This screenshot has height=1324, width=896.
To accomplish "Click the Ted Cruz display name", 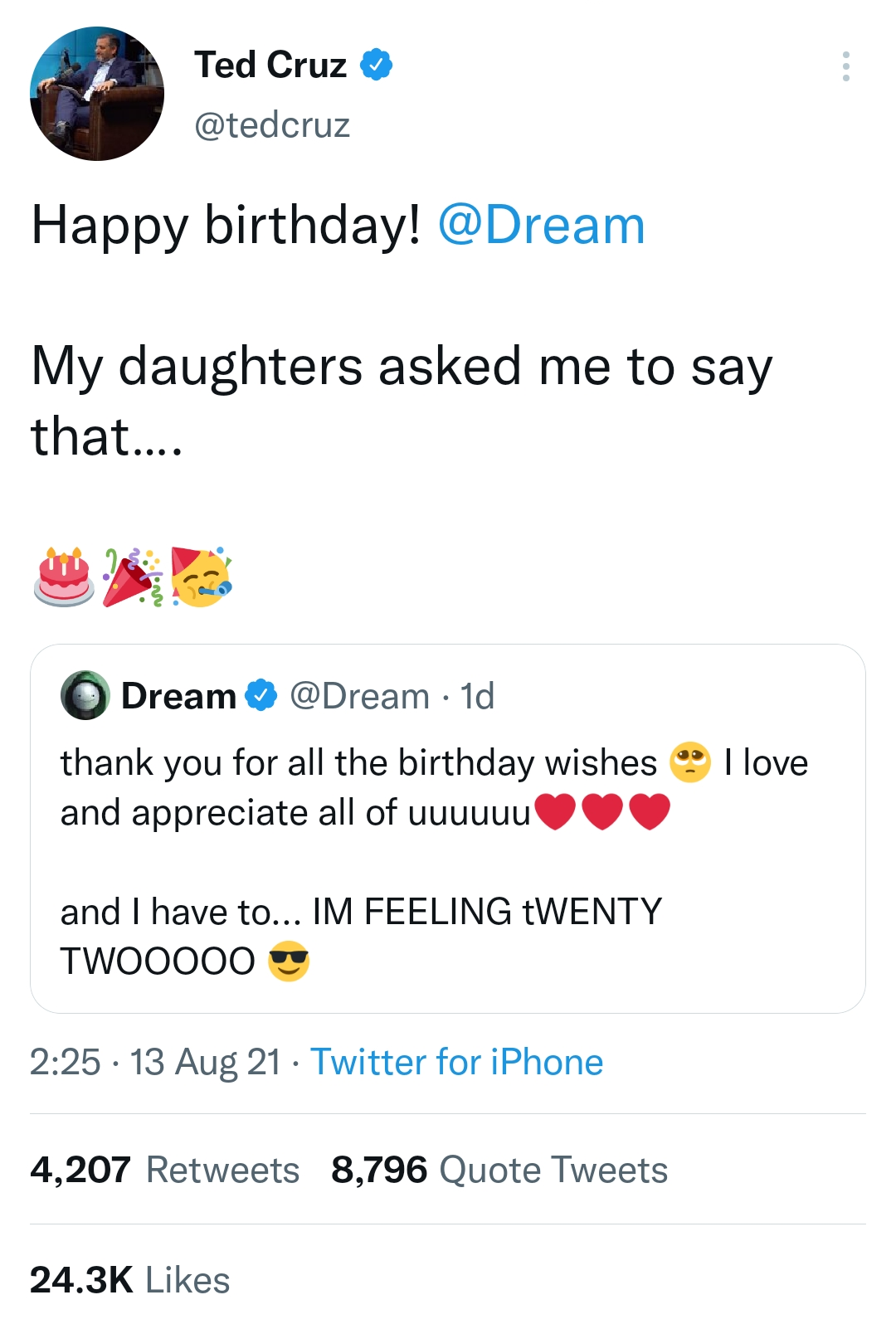I will [270, 65].
